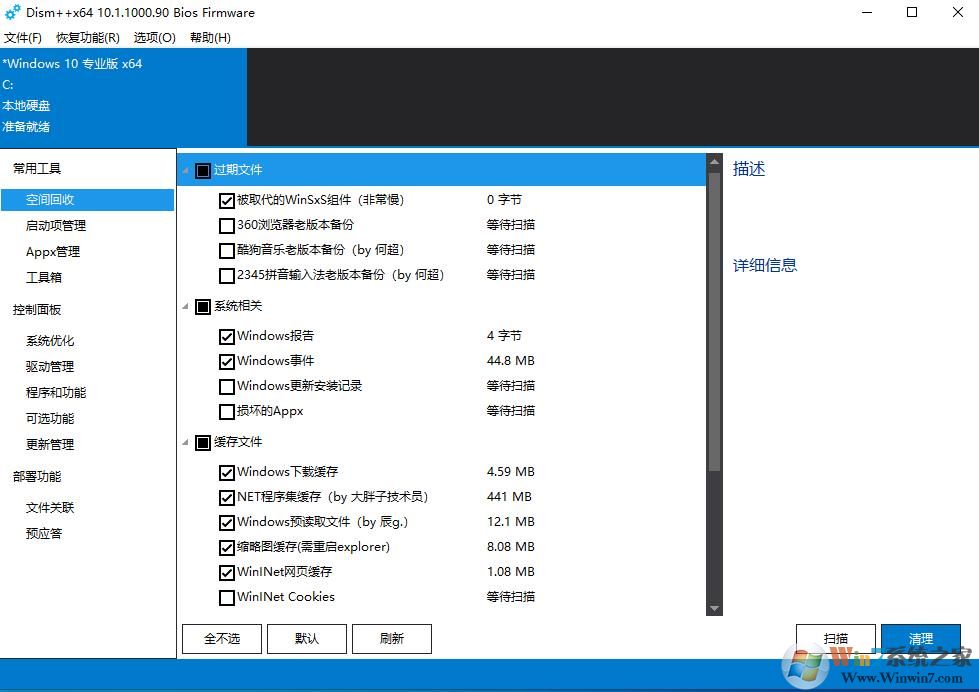979x692 pixels.
Task: Click the 1.08 MB size value
Action: click(x=511, y=572)
